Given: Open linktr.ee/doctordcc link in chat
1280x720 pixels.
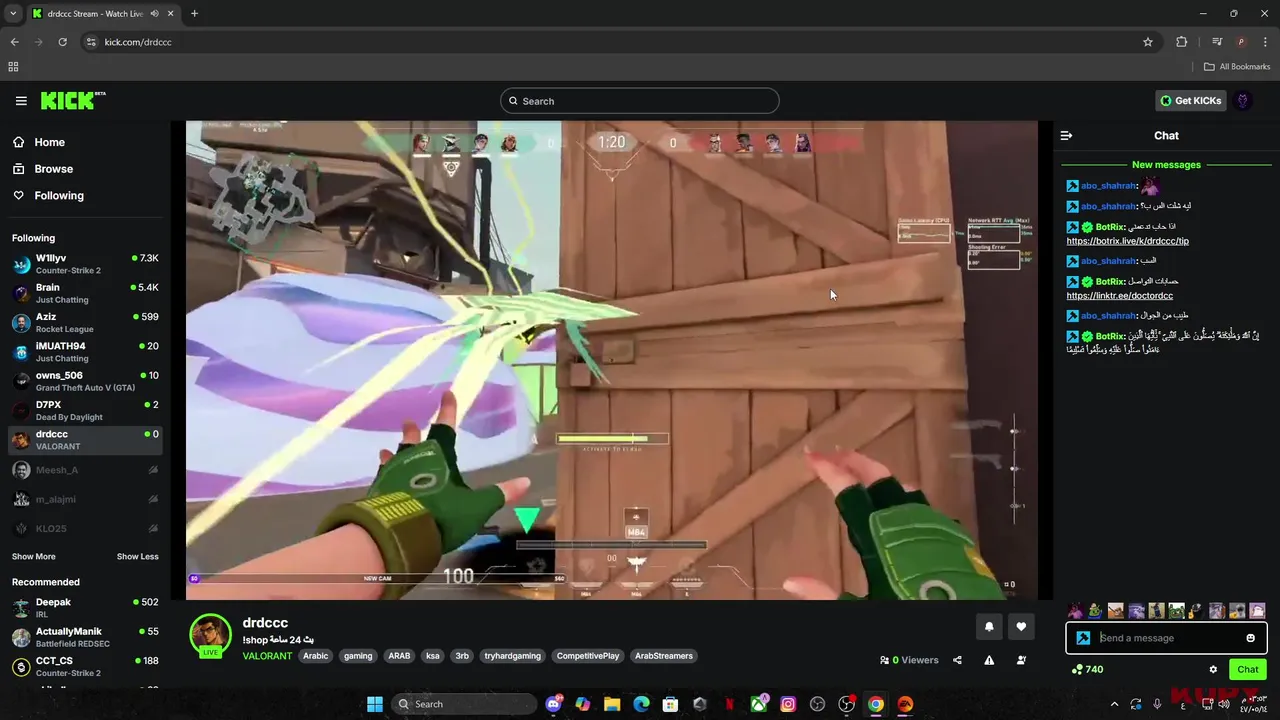Looking at the screenshot, I should (1119, 296).
